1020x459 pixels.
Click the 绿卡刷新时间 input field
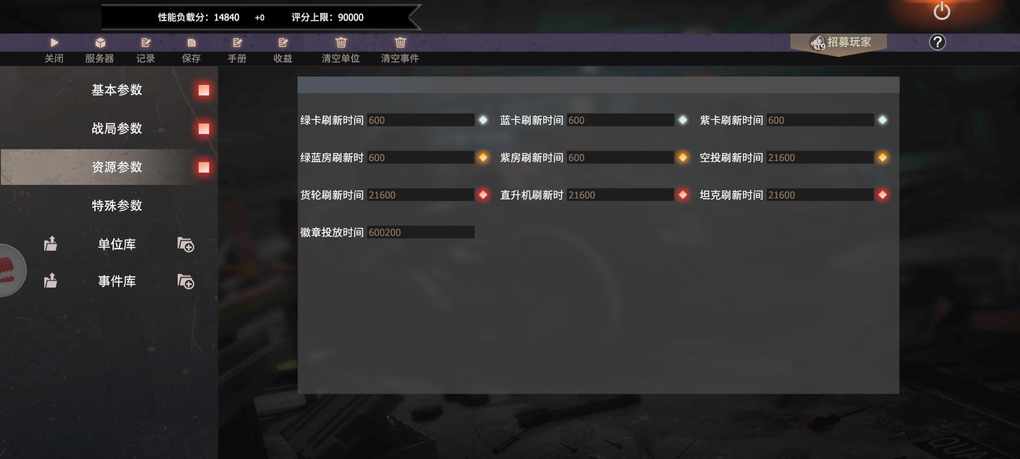tap(420, 120)
